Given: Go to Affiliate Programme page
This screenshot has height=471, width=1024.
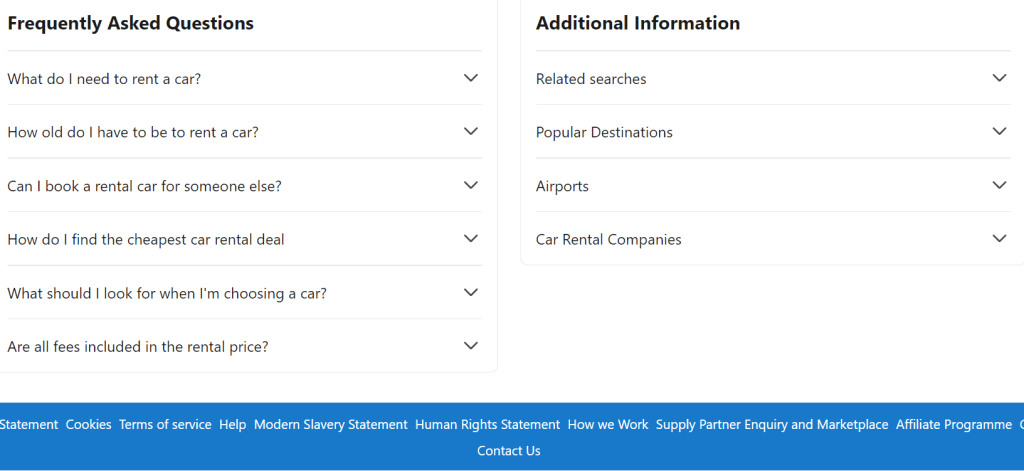Looking at the screenshot, I should coord(953,424).
